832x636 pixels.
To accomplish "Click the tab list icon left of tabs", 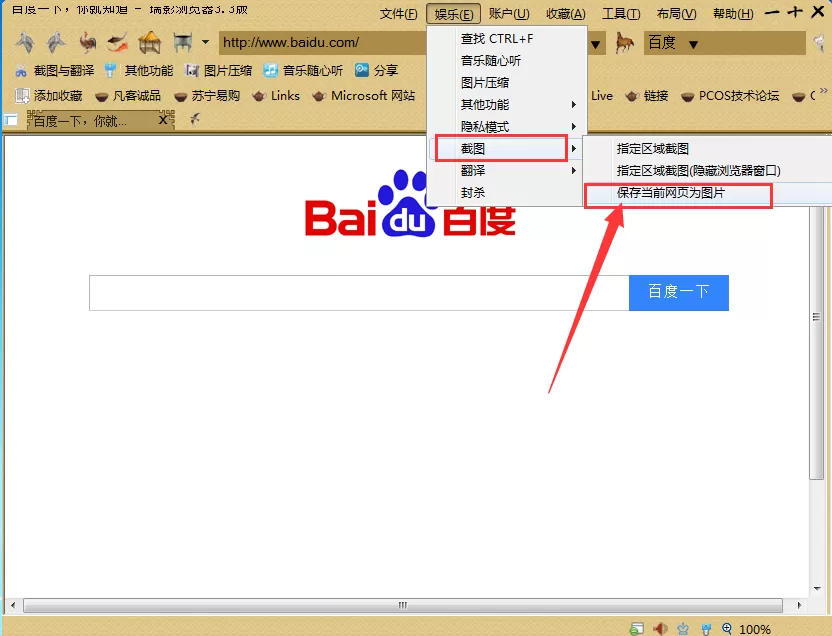I will tap(10, 120).
